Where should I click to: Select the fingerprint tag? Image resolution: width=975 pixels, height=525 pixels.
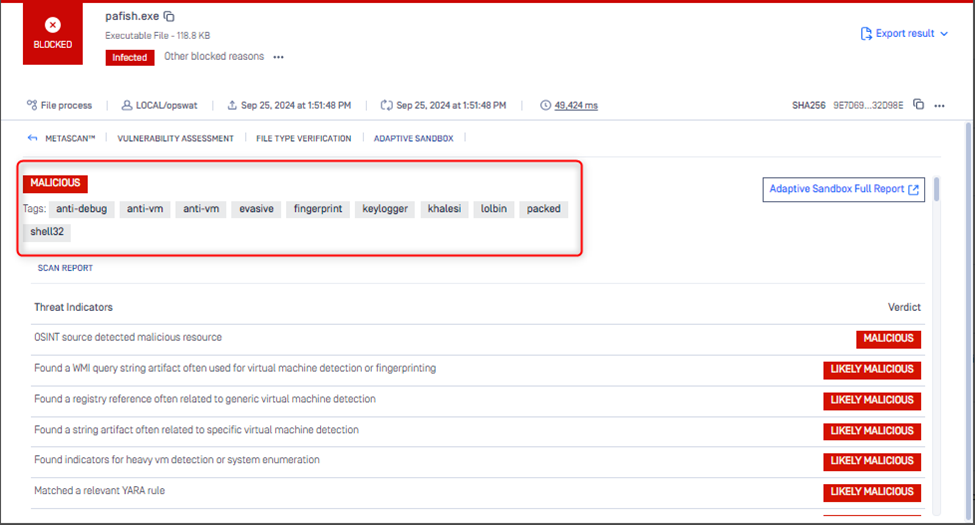318,209
